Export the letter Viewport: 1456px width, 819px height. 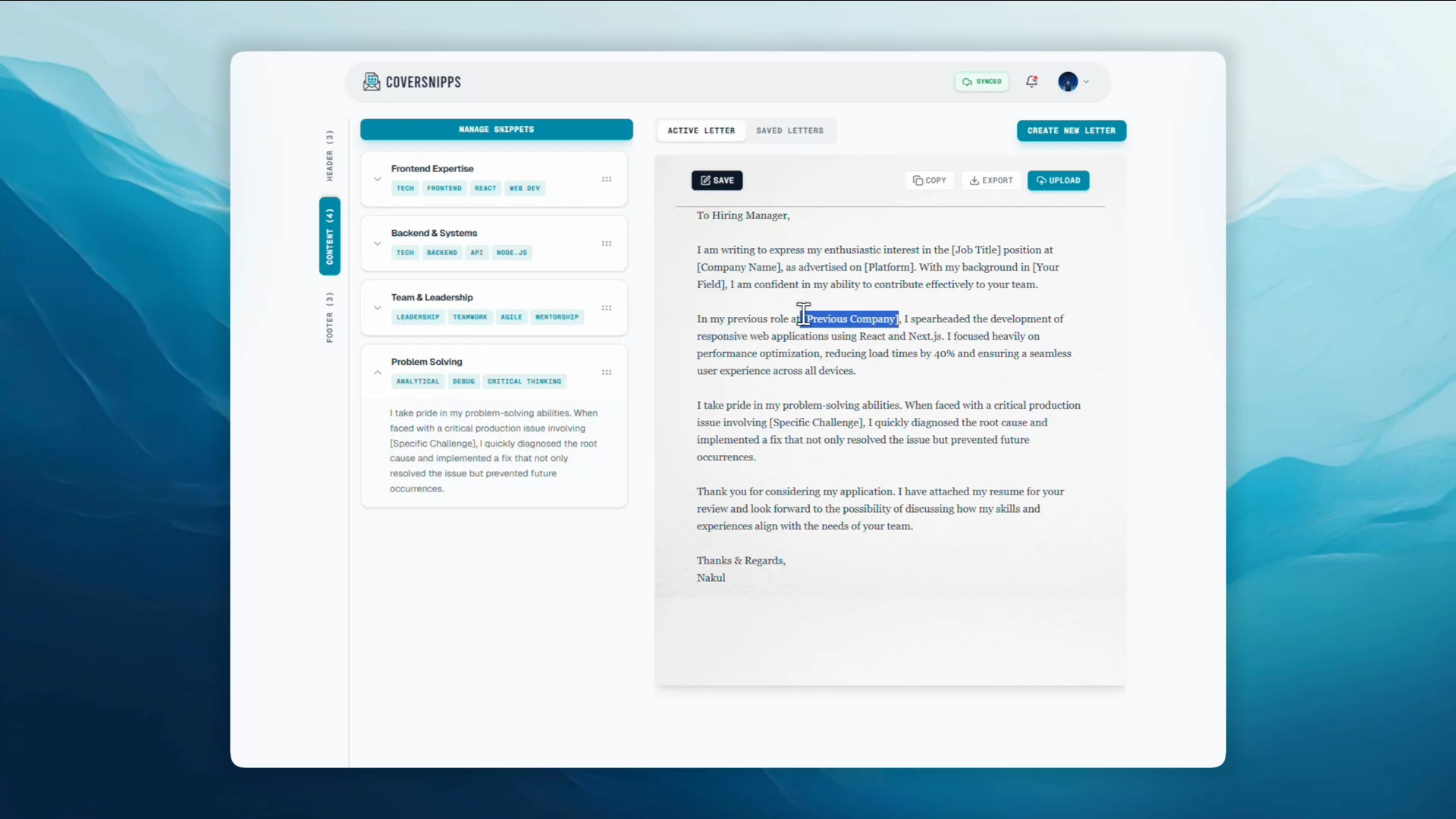991,180
